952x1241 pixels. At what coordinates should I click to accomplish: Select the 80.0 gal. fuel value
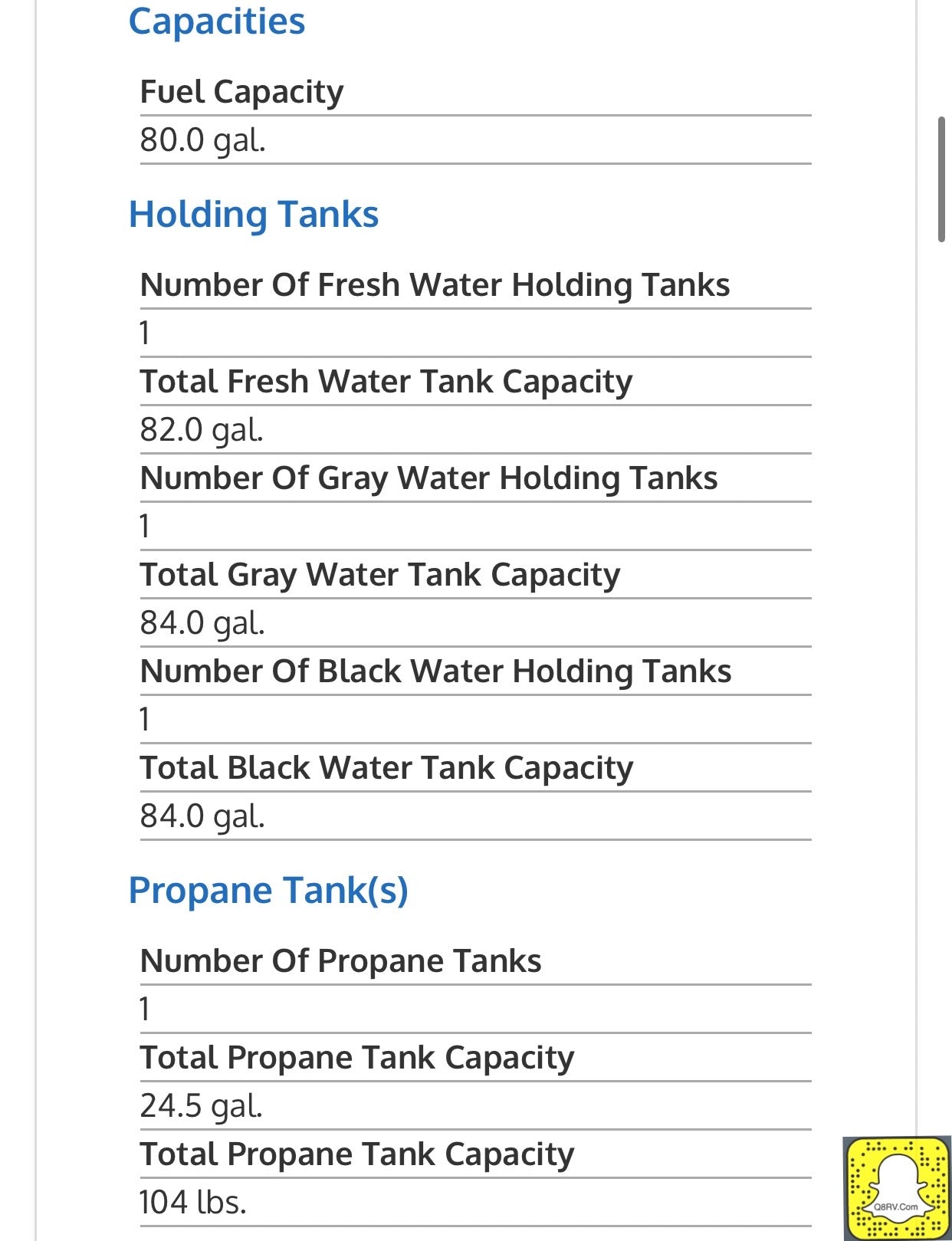tap(202, 140)
